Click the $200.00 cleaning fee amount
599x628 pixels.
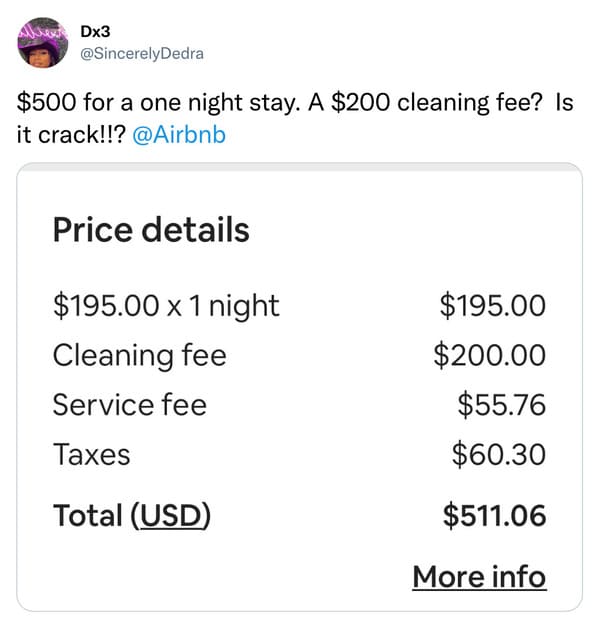coord(489,356)
